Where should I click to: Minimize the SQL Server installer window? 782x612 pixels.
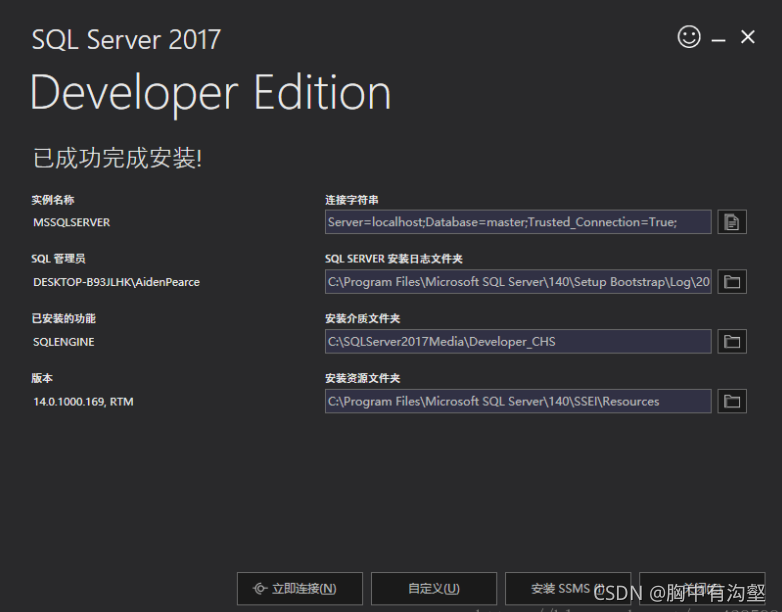pyautogui.click(x=718, y=39)
